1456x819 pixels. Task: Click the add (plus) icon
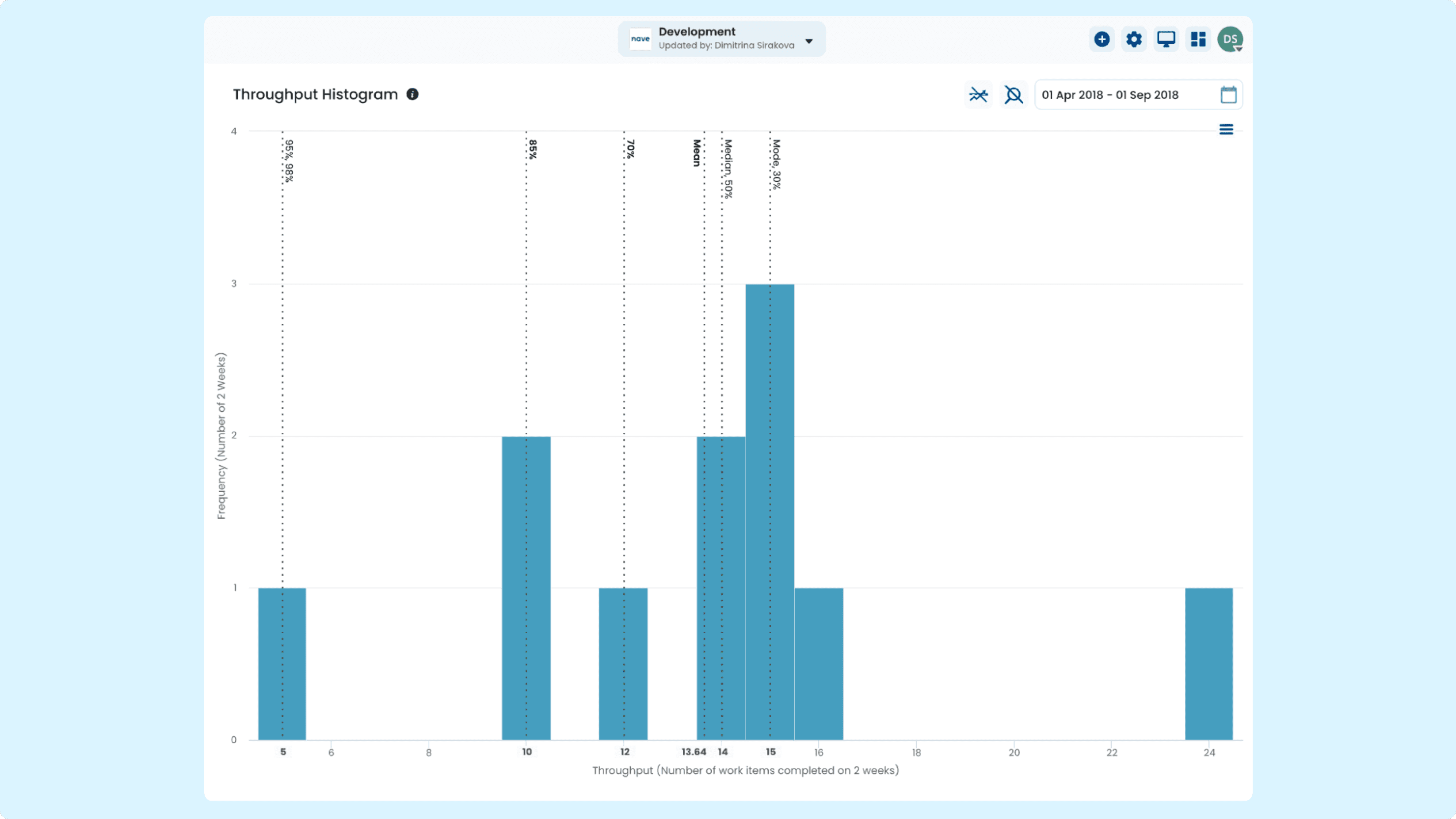pos(1102,39)
